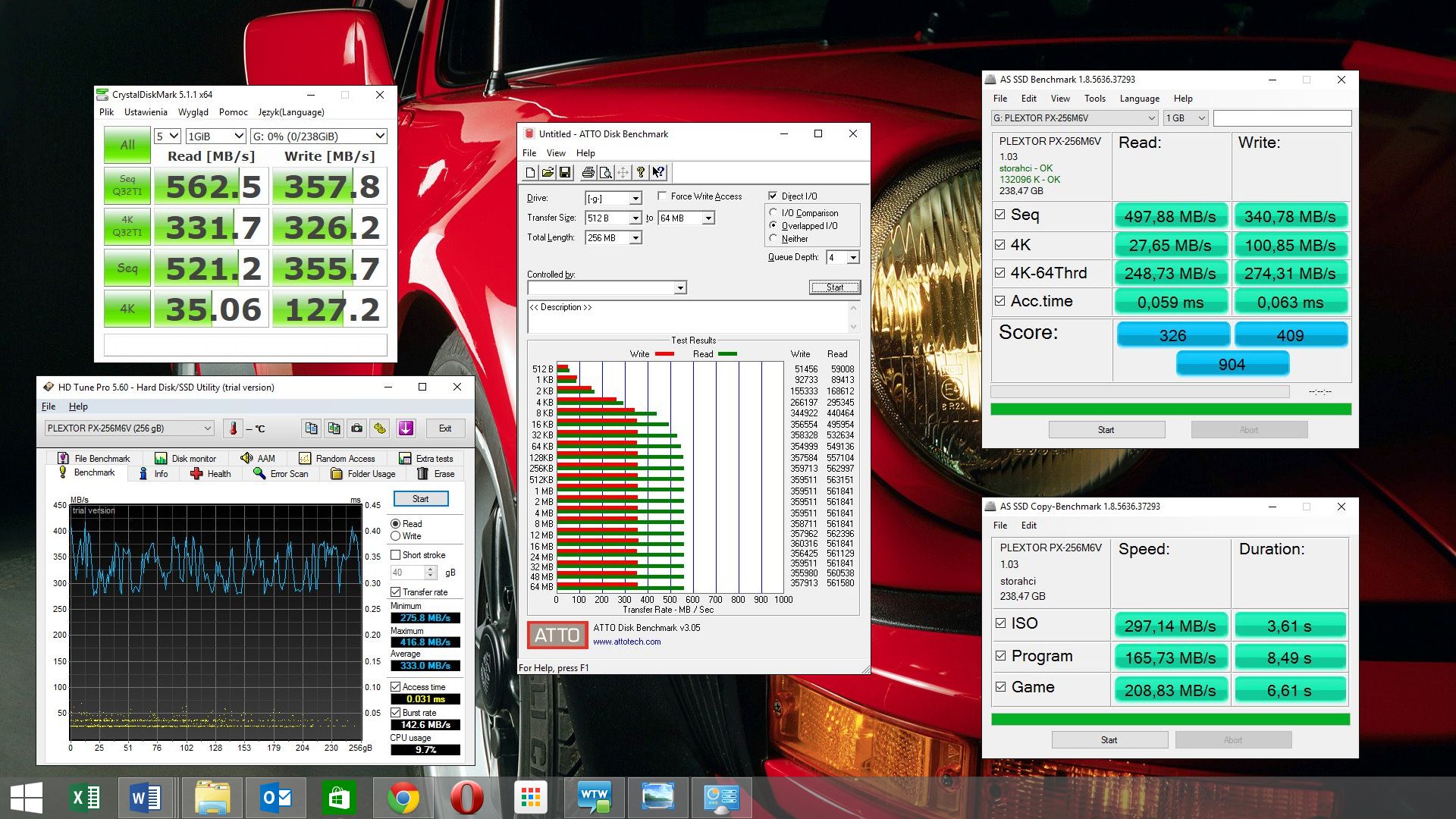
Task: Click the green All button in CrystalDiskMark
Action: [x=127, y=145]
